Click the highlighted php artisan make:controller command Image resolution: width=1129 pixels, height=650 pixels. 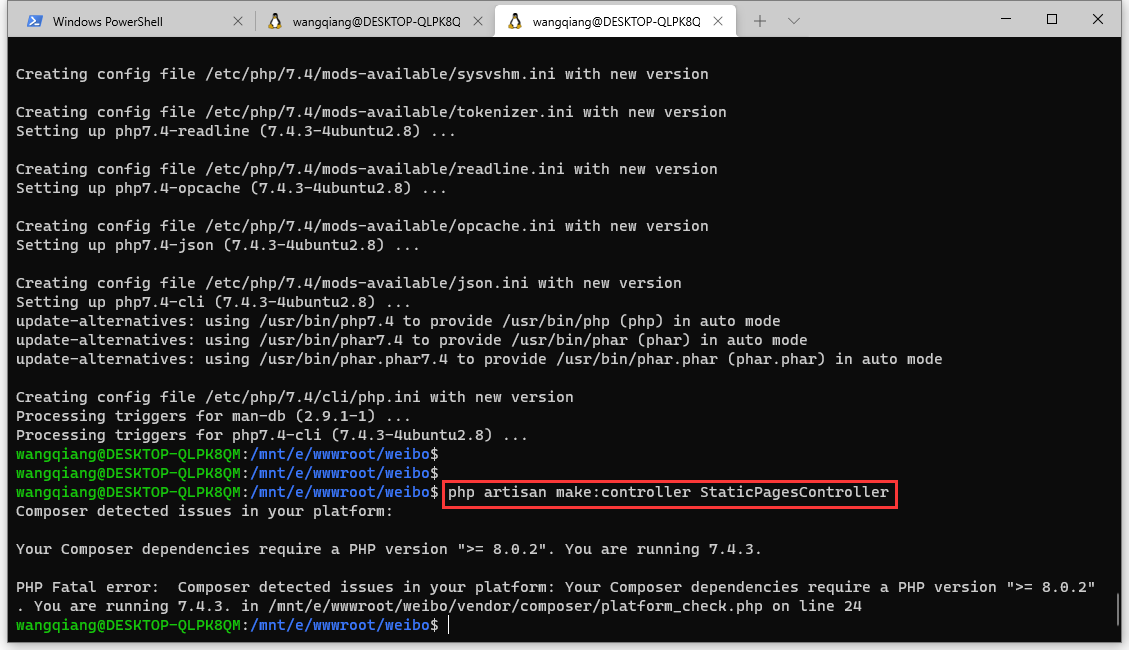(x=668, y=493)
